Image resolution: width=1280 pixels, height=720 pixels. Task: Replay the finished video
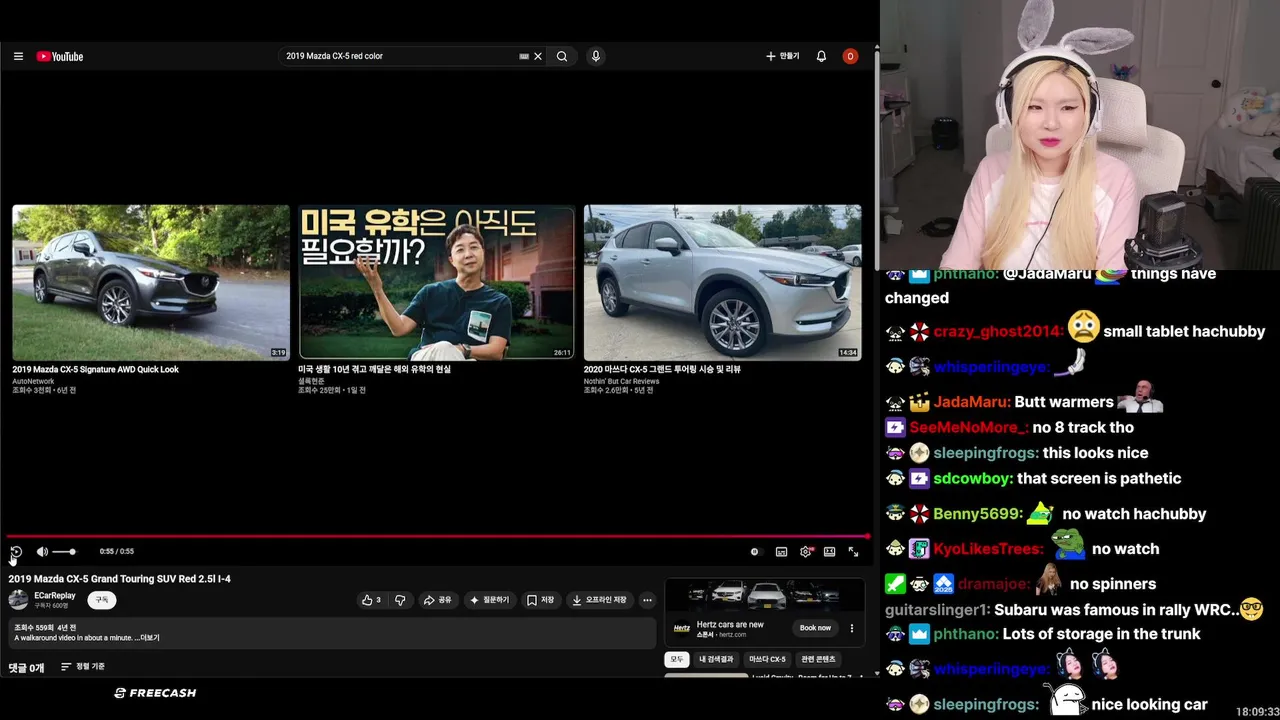16,552
